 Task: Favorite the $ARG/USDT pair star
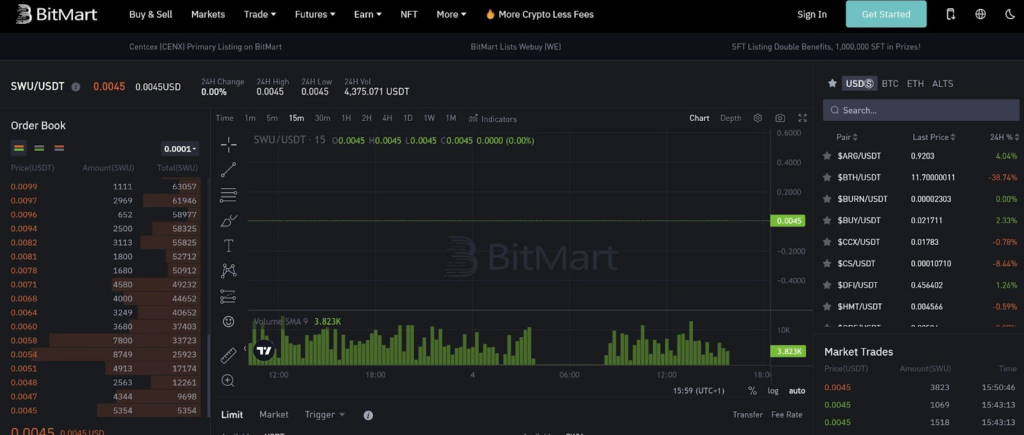pyautogui.click(x=827, y=156)
